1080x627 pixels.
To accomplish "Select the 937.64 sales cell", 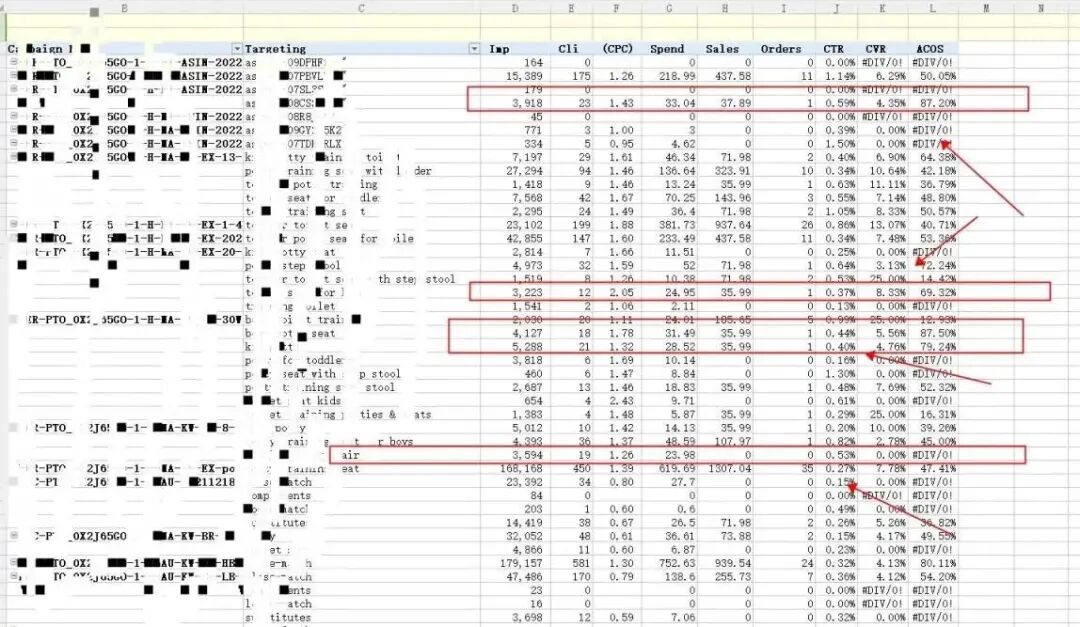I will (732, 225).
